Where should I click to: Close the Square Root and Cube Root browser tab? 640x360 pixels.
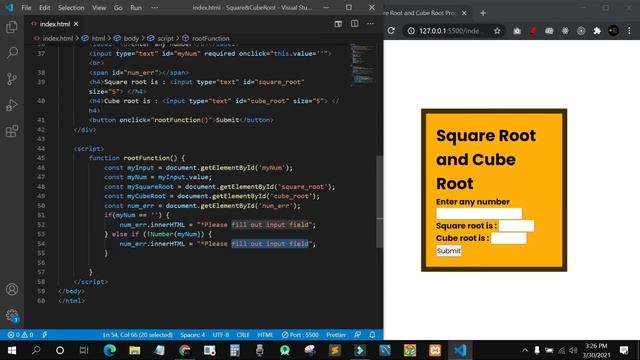click(464, 13)
